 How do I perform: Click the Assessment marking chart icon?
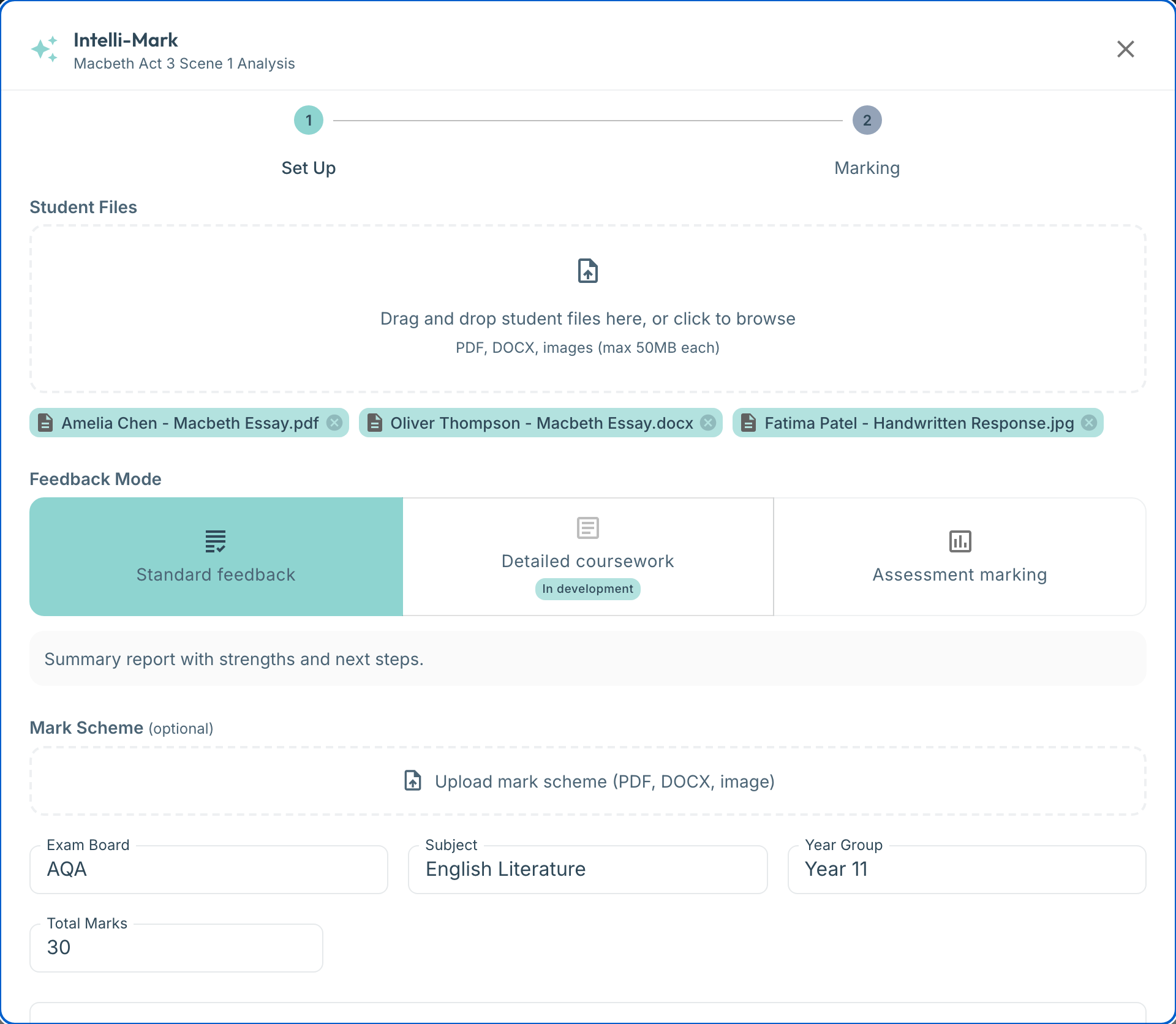click(960, 541)
